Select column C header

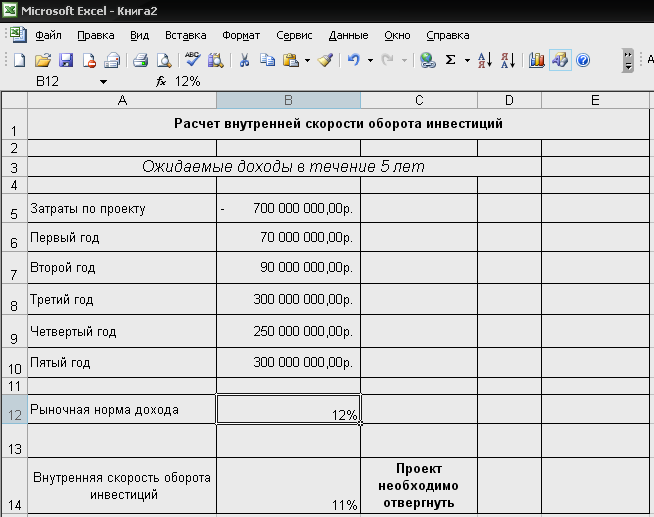419,100
